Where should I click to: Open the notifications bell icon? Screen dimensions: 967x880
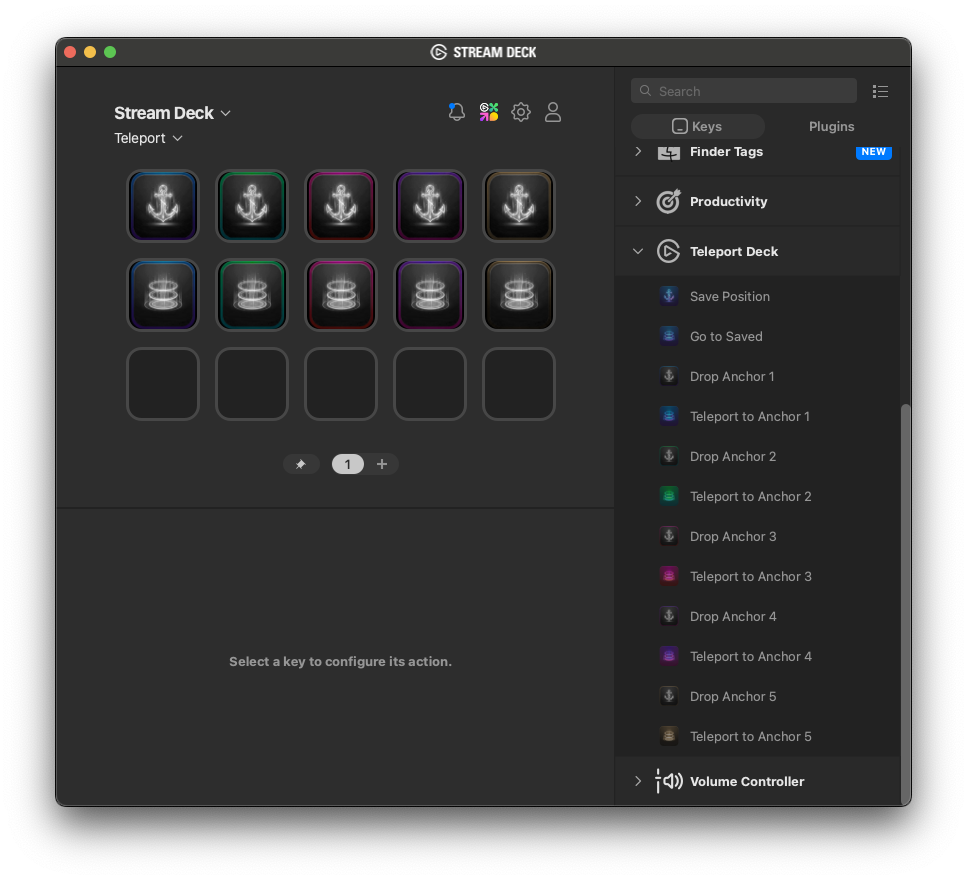[457, 112]
